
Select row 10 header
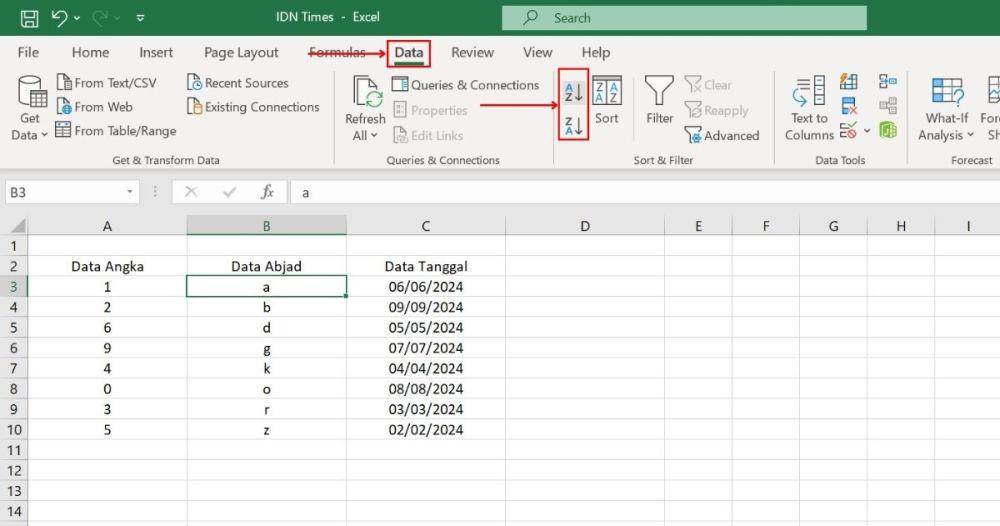[13, 430]
